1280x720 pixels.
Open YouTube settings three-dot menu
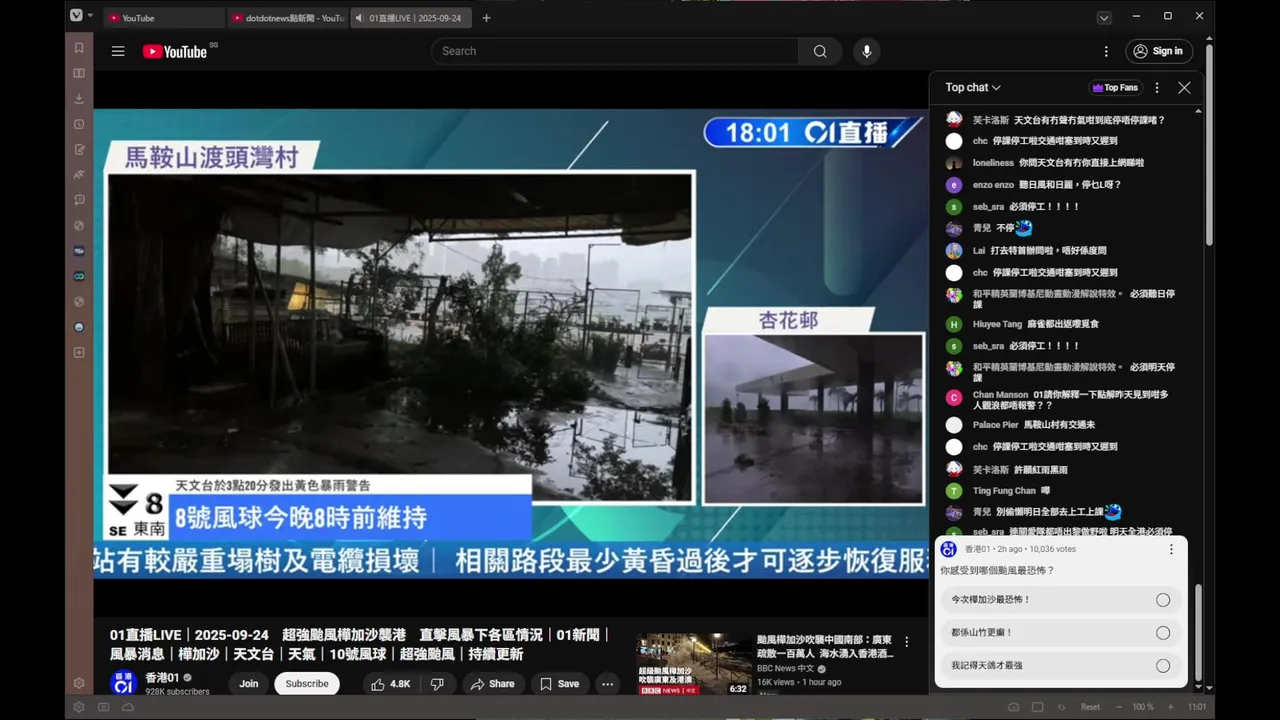[x=1106, y=51]
